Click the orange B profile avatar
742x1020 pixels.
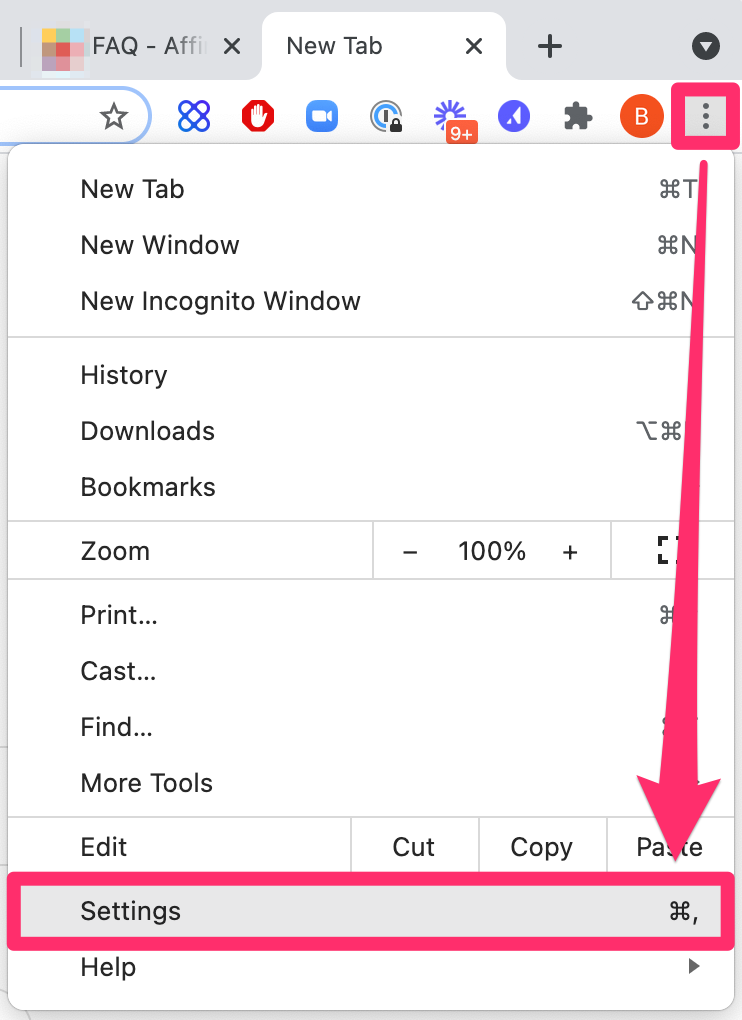coord(641,118)
